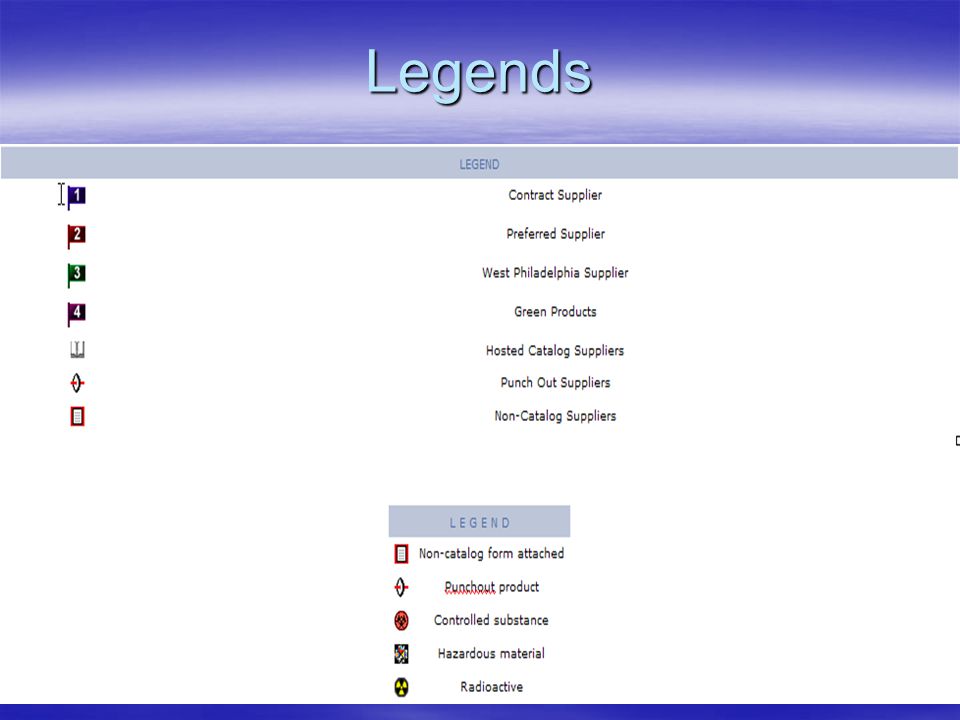Image resolution: width=960 pixels, height=720 pixels.
Task: Select the 'Radioactive' label text
Action: 492,687
